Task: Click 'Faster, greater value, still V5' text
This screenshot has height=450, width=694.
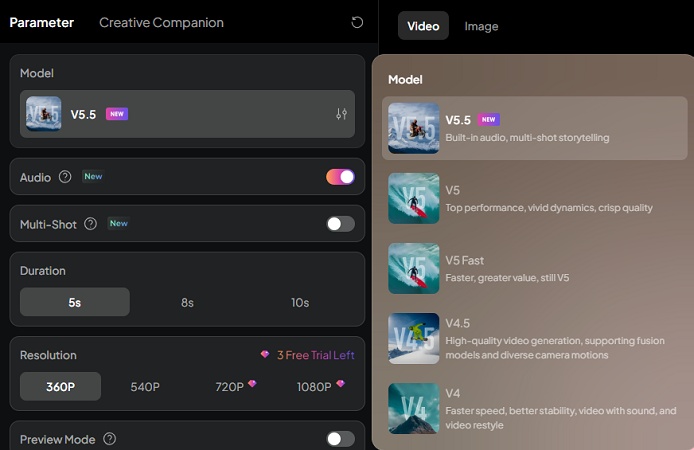Action: pyautogui.click(x=507, y=278)
